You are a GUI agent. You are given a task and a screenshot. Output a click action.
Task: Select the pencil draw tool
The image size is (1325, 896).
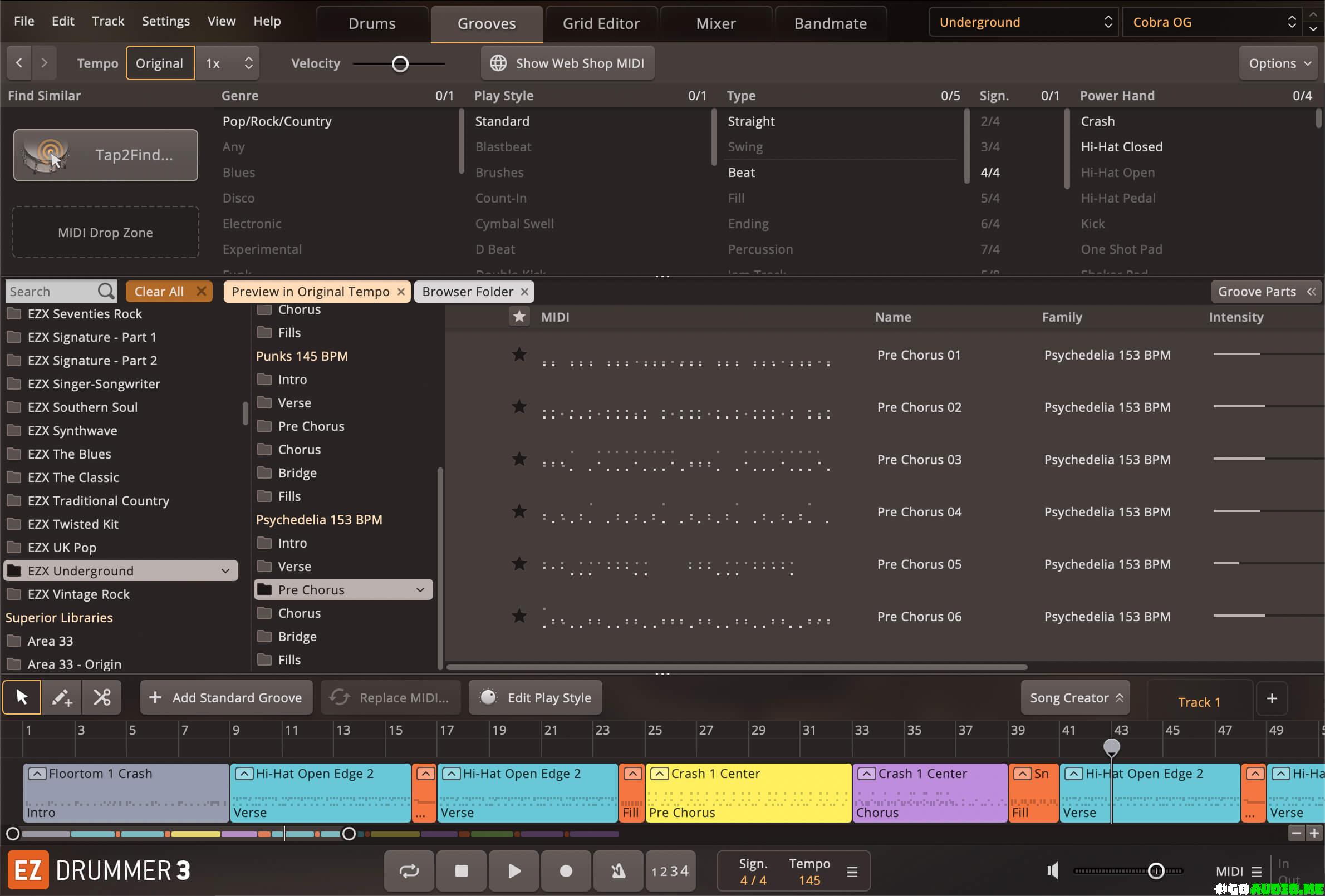62,697
